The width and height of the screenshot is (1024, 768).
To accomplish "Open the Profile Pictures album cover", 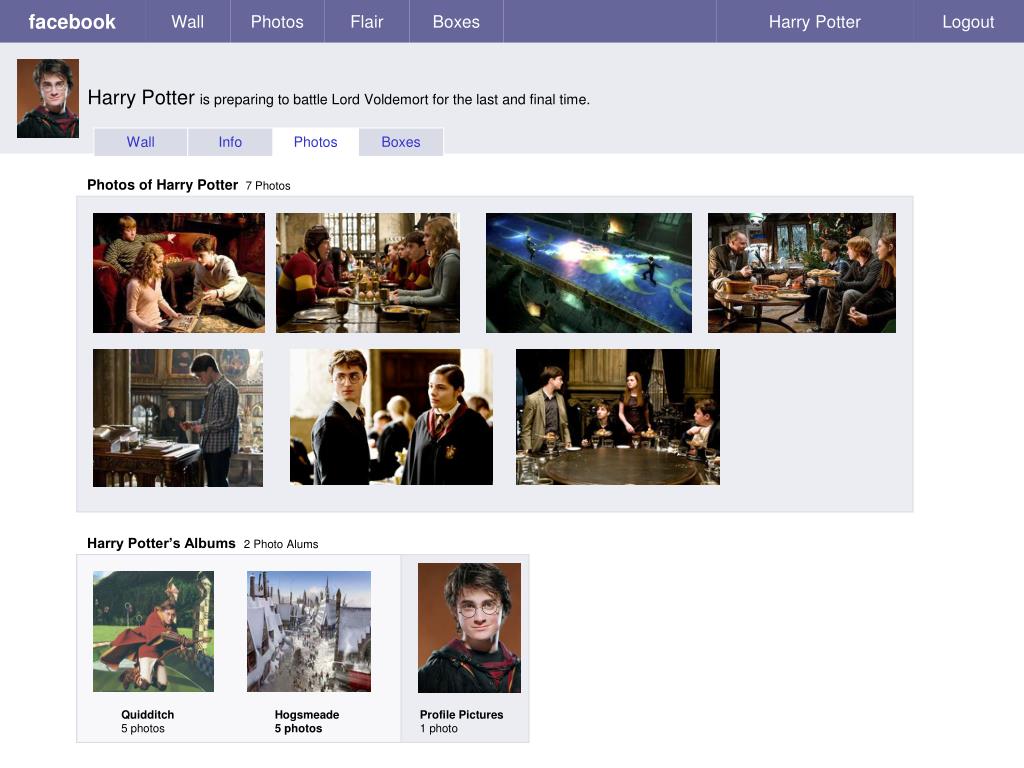I will (470, 628).
